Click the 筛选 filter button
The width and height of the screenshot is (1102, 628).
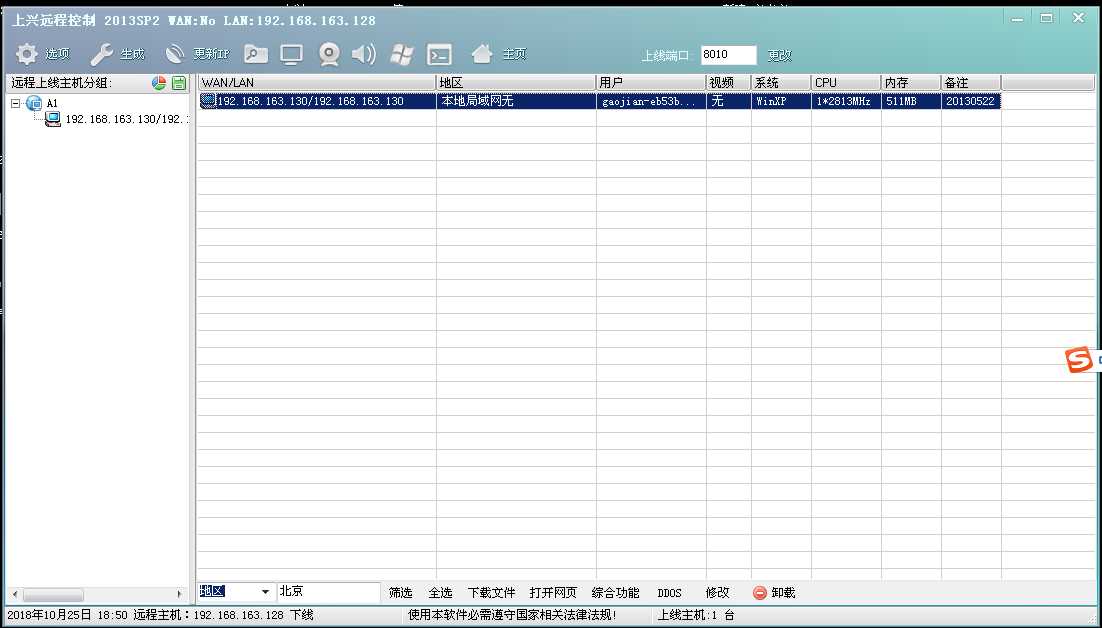point(401,593)
